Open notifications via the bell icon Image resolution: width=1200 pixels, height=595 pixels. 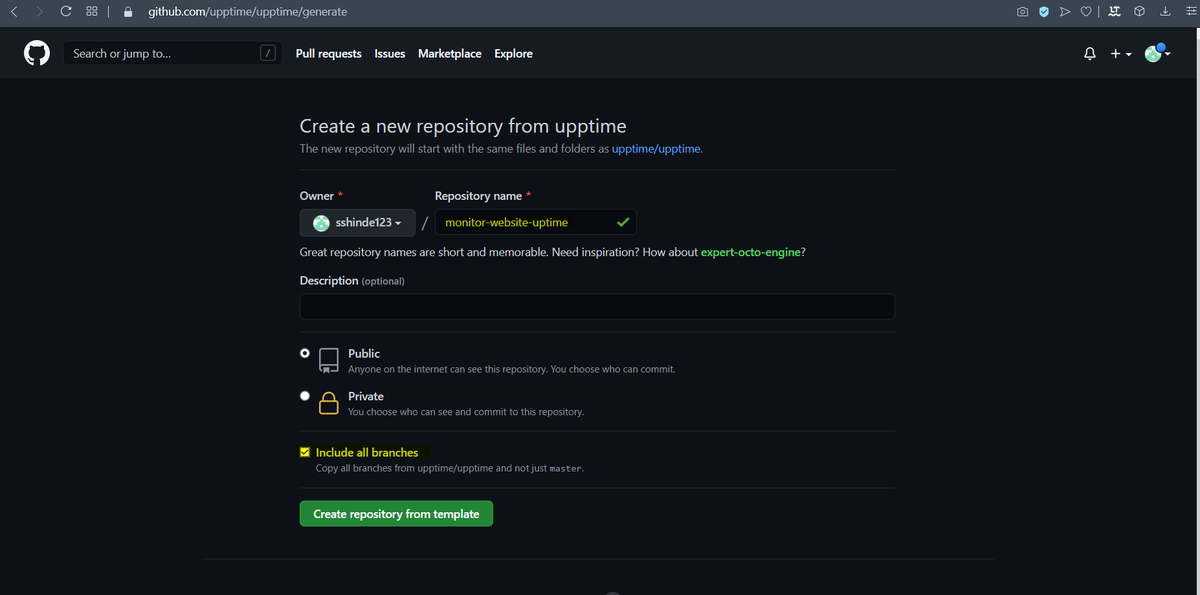tap(1089, 54)
